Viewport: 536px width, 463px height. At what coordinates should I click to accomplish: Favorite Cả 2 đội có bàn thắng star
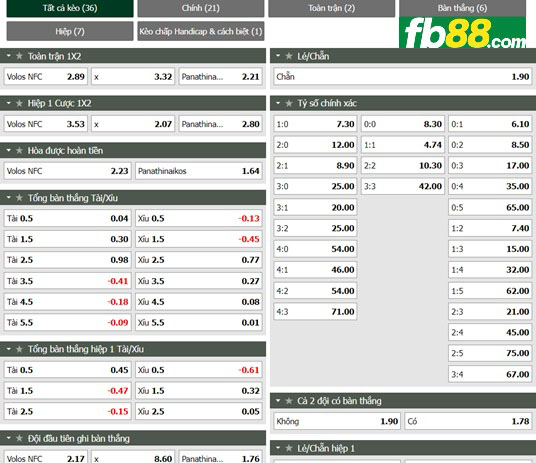tap(289, 401)
